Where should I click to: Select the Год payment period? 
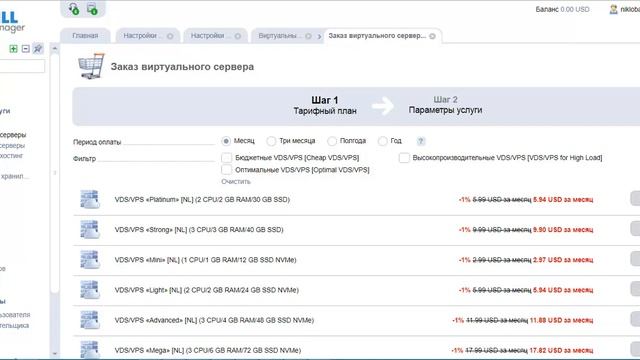click(382, 141)
